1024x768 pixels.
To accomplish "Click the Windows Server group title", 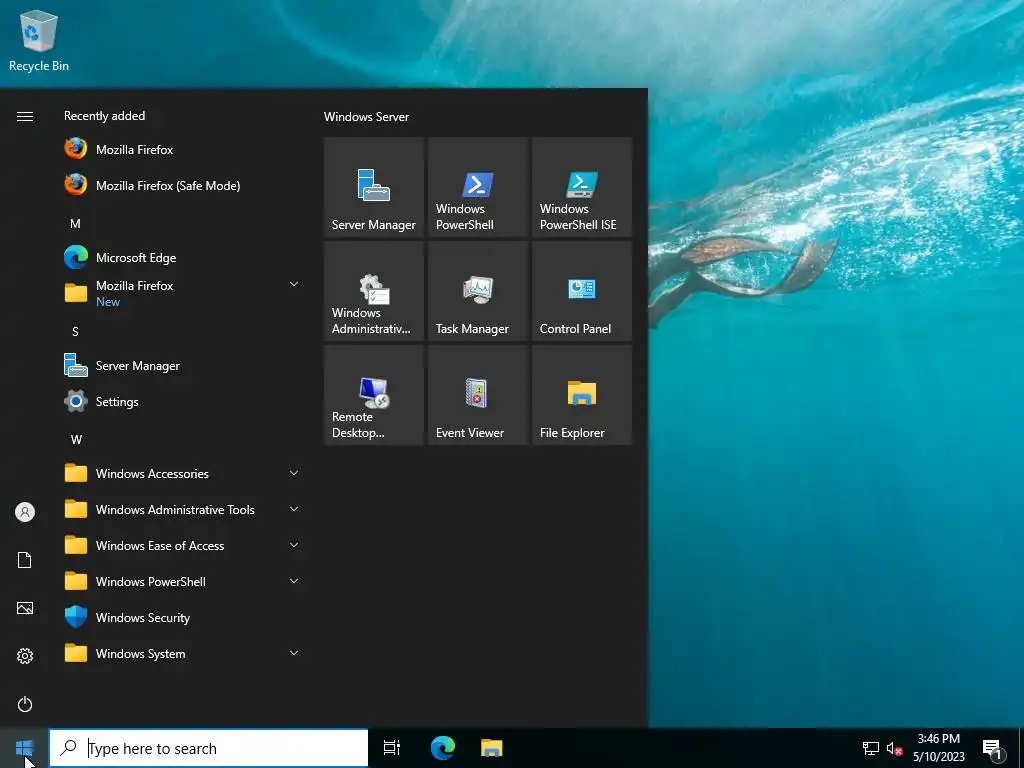I will point(366,117).
